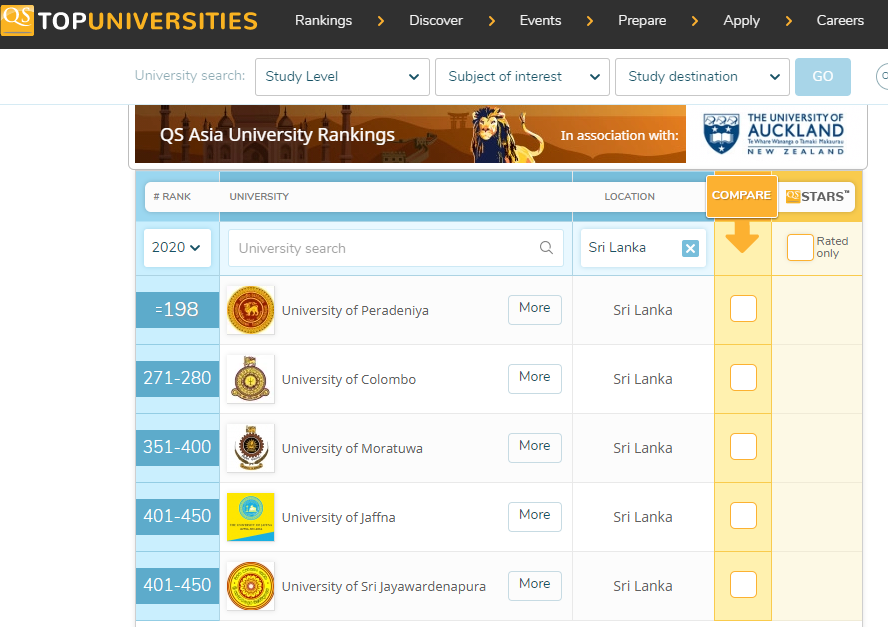Click the University of Auckland logo
888x627 pixels.
774,134
